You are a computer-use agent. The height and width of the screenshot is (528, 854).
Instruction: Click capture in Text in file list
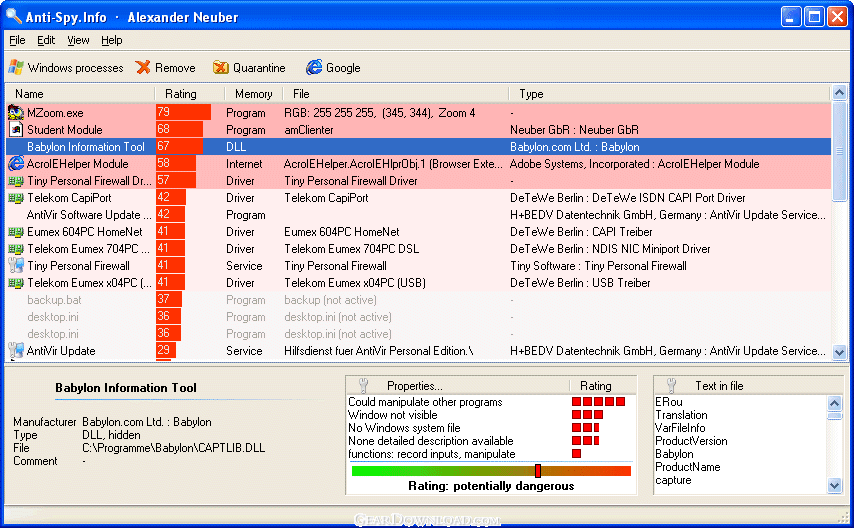pos(673,481)
